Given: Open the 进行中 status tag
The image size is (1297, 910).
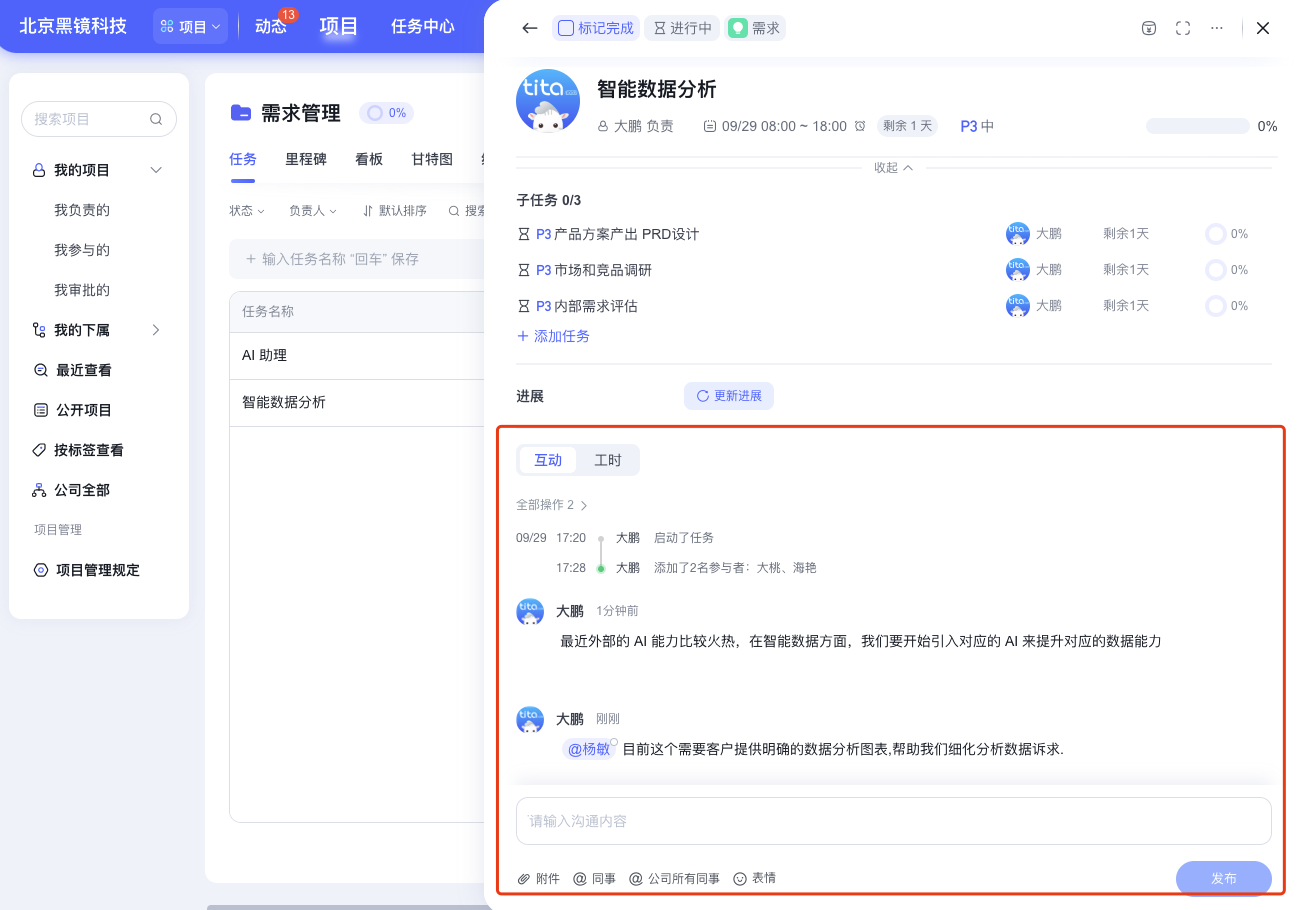Looking at the screenshot, I should 682,28.
